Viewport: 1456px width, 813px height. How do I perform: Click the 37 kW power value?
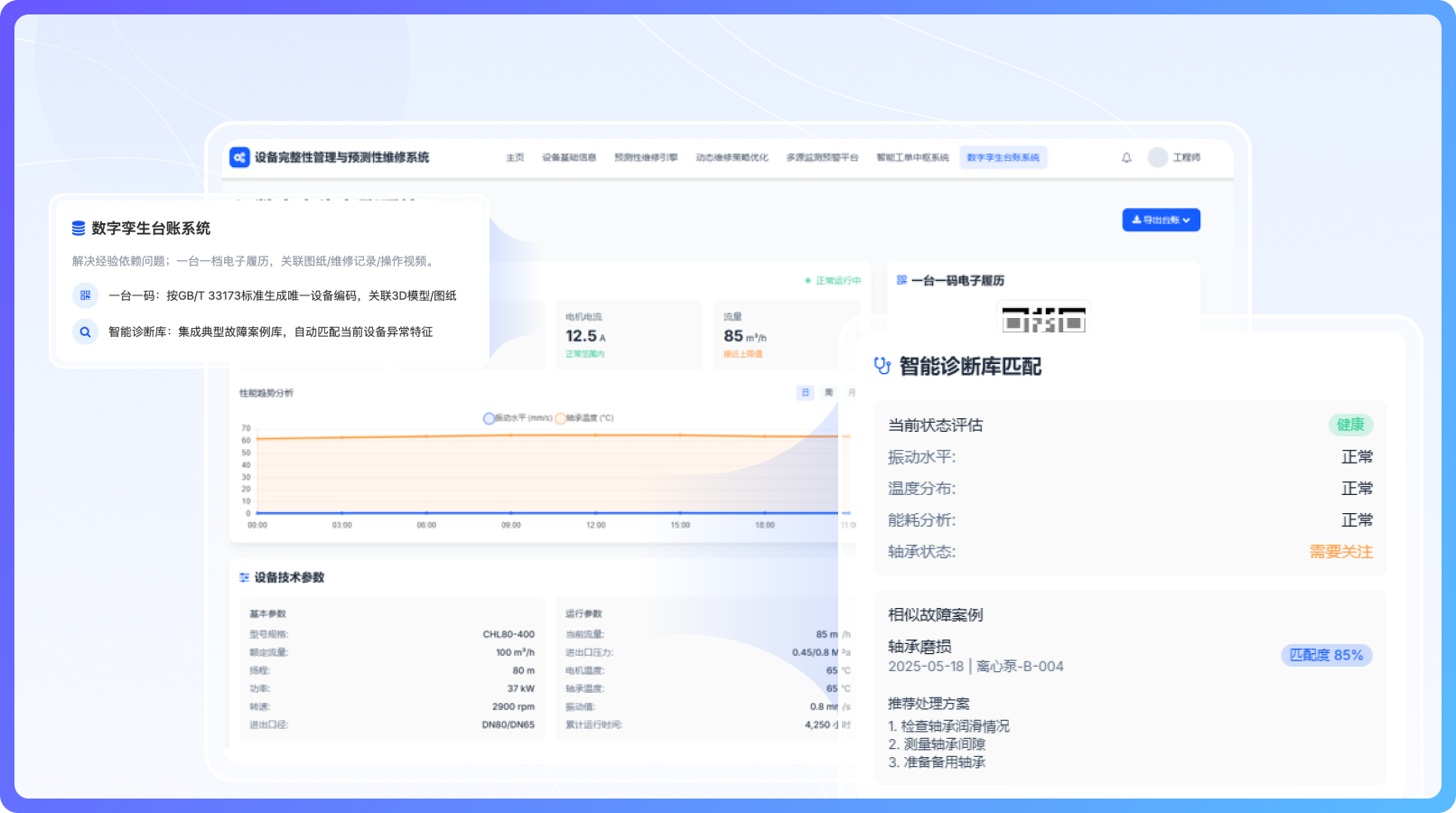click(519, 688)
